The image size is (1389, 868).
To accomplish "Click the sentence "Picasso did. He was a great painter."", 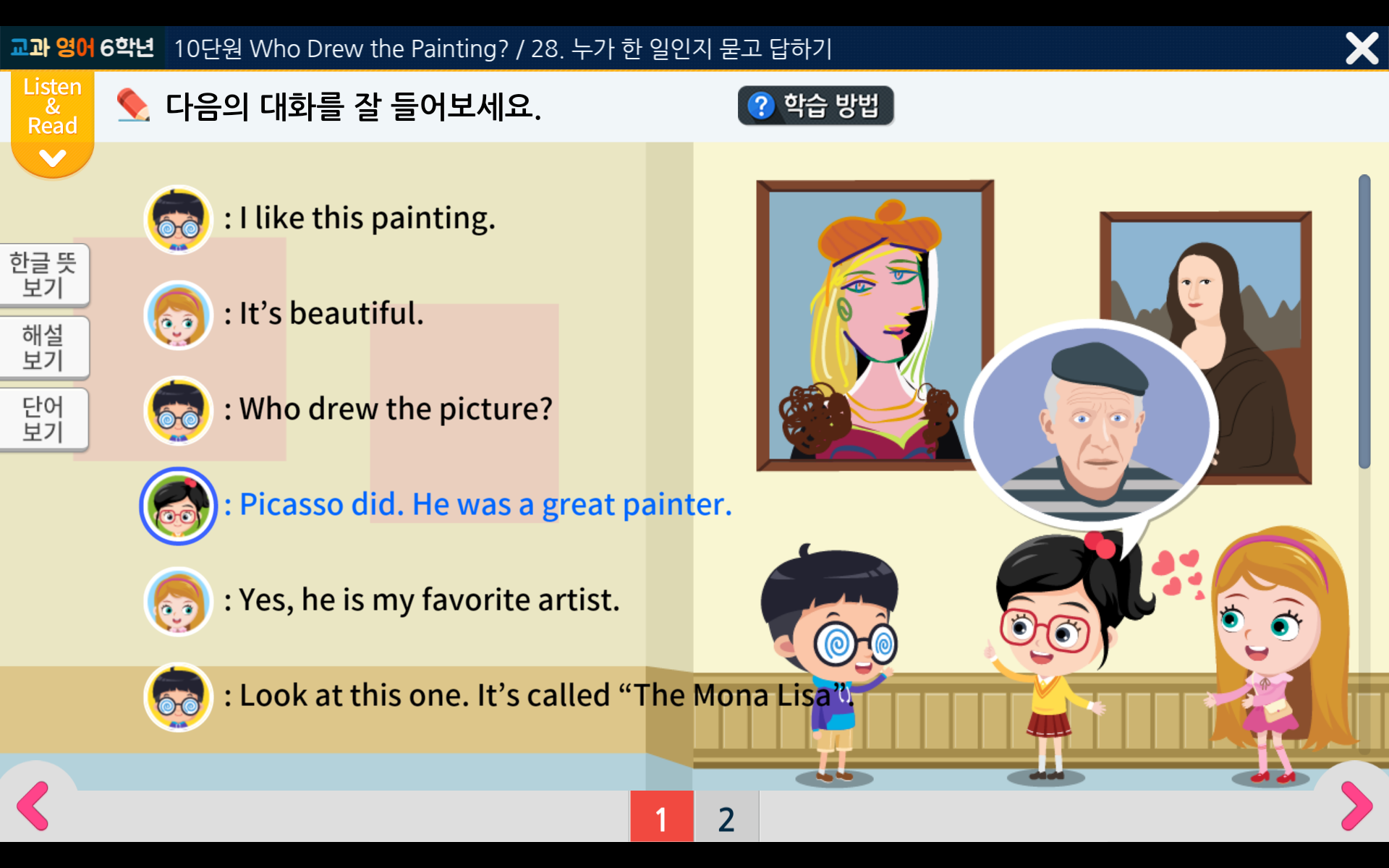I will [485, 505].
